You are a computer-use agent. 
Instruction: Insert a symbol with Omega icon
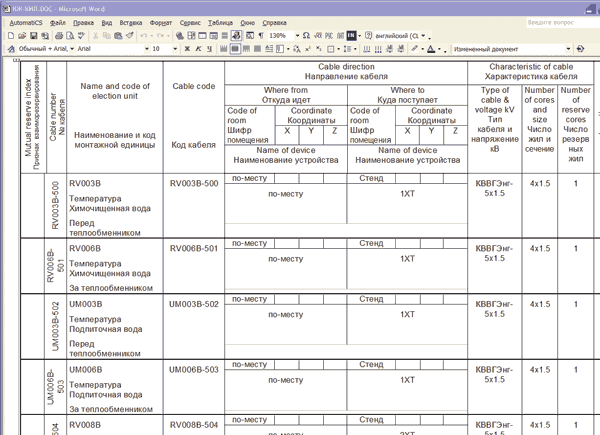point(306,36)
